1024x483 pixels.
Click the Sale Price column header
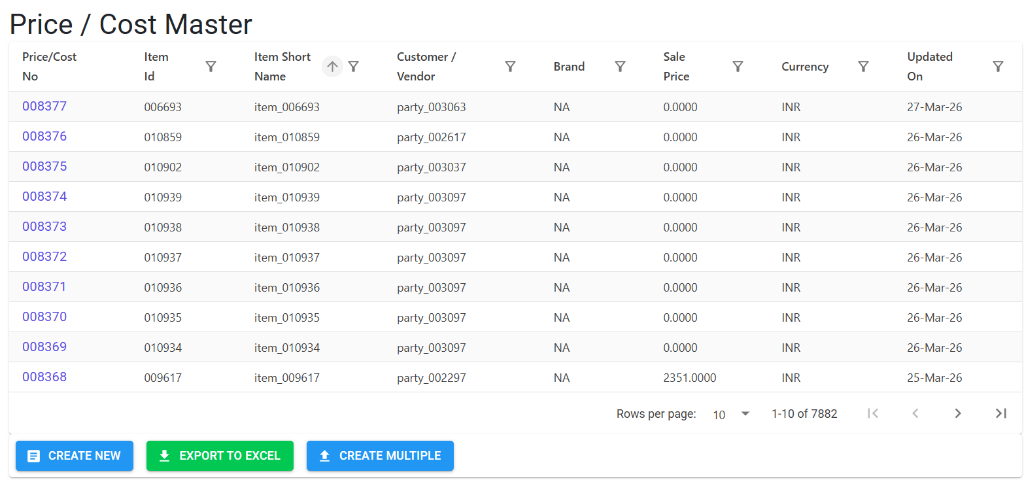676,67
